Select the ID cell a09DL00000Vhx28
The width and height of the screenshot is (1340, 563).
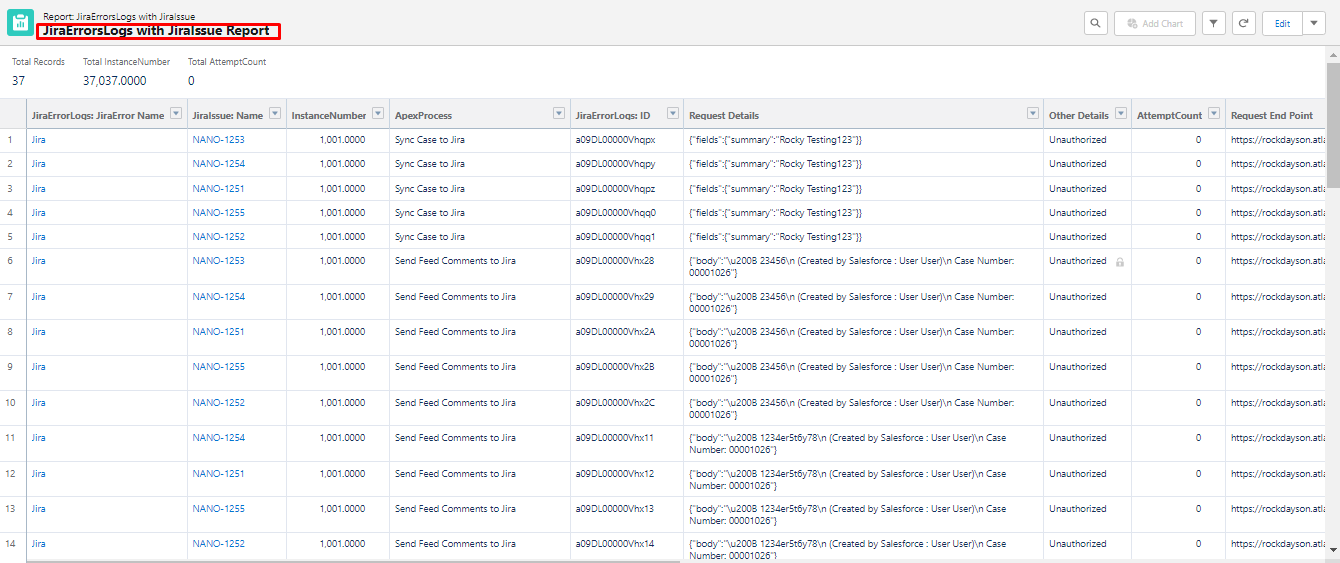[614, 261]
